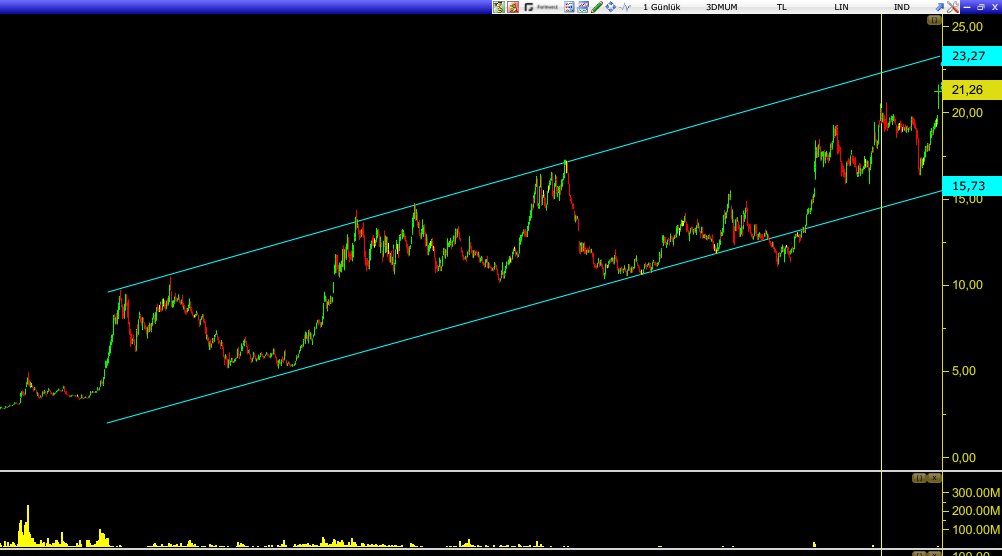Click the first green money toolbar icon
Screen dimensions: 1002x556
(x=498, y=7)
